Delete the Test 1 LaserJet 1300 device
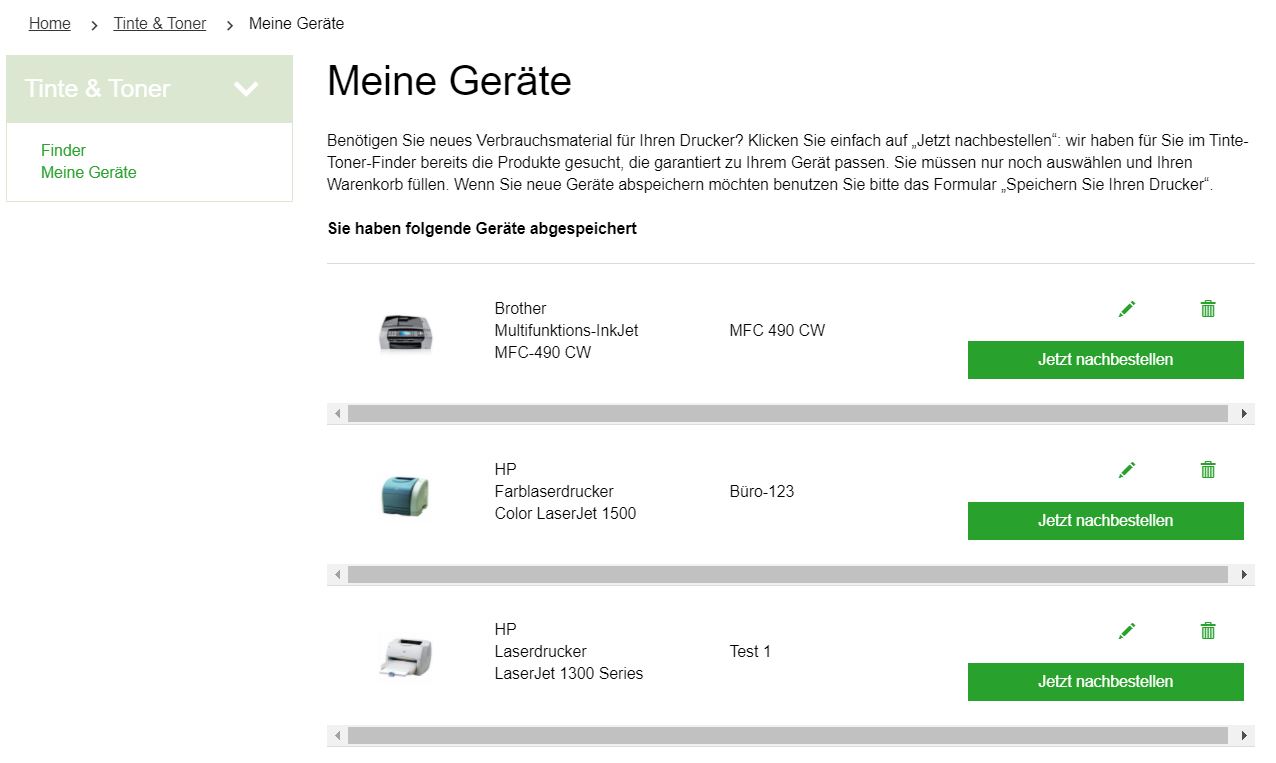This screenshot has height=763, width=1276. 1208,631
